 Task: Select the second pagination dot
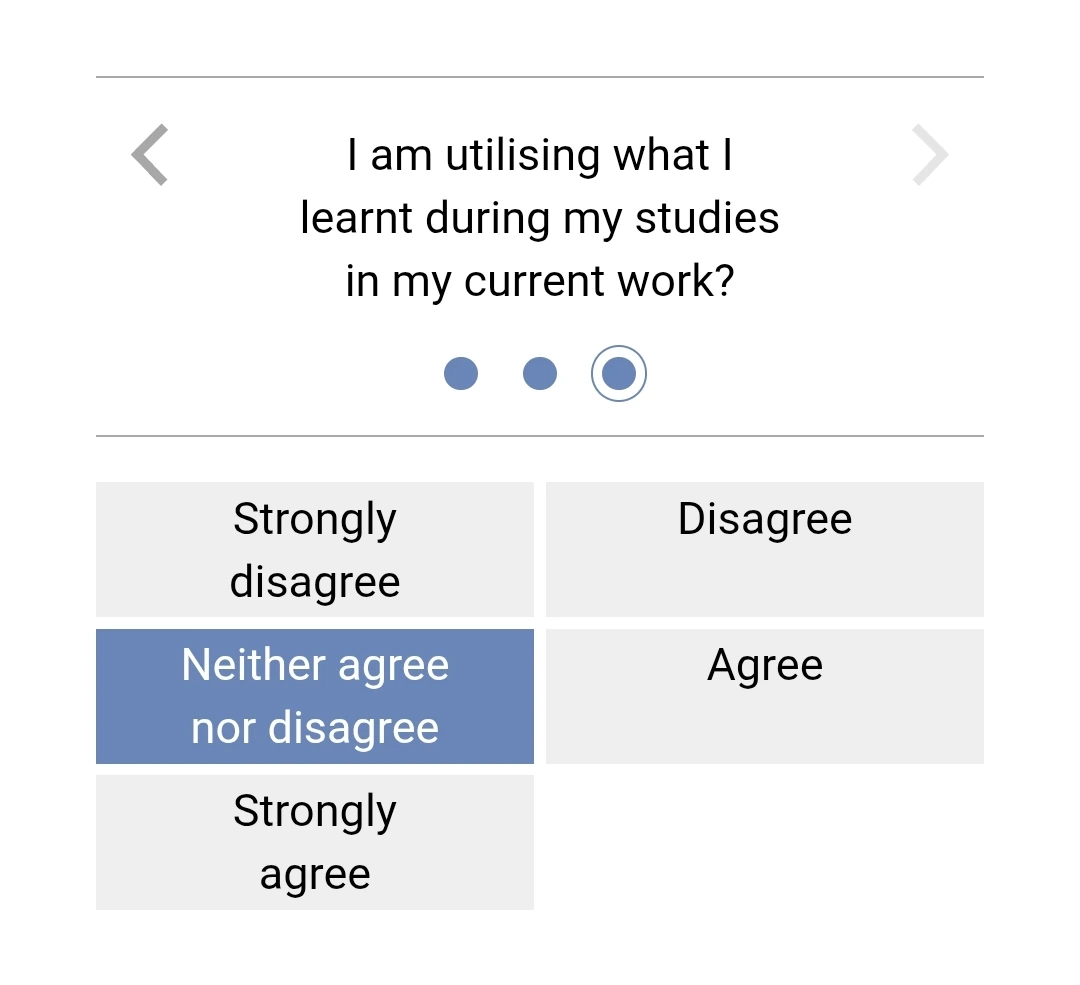pos(540,374)
